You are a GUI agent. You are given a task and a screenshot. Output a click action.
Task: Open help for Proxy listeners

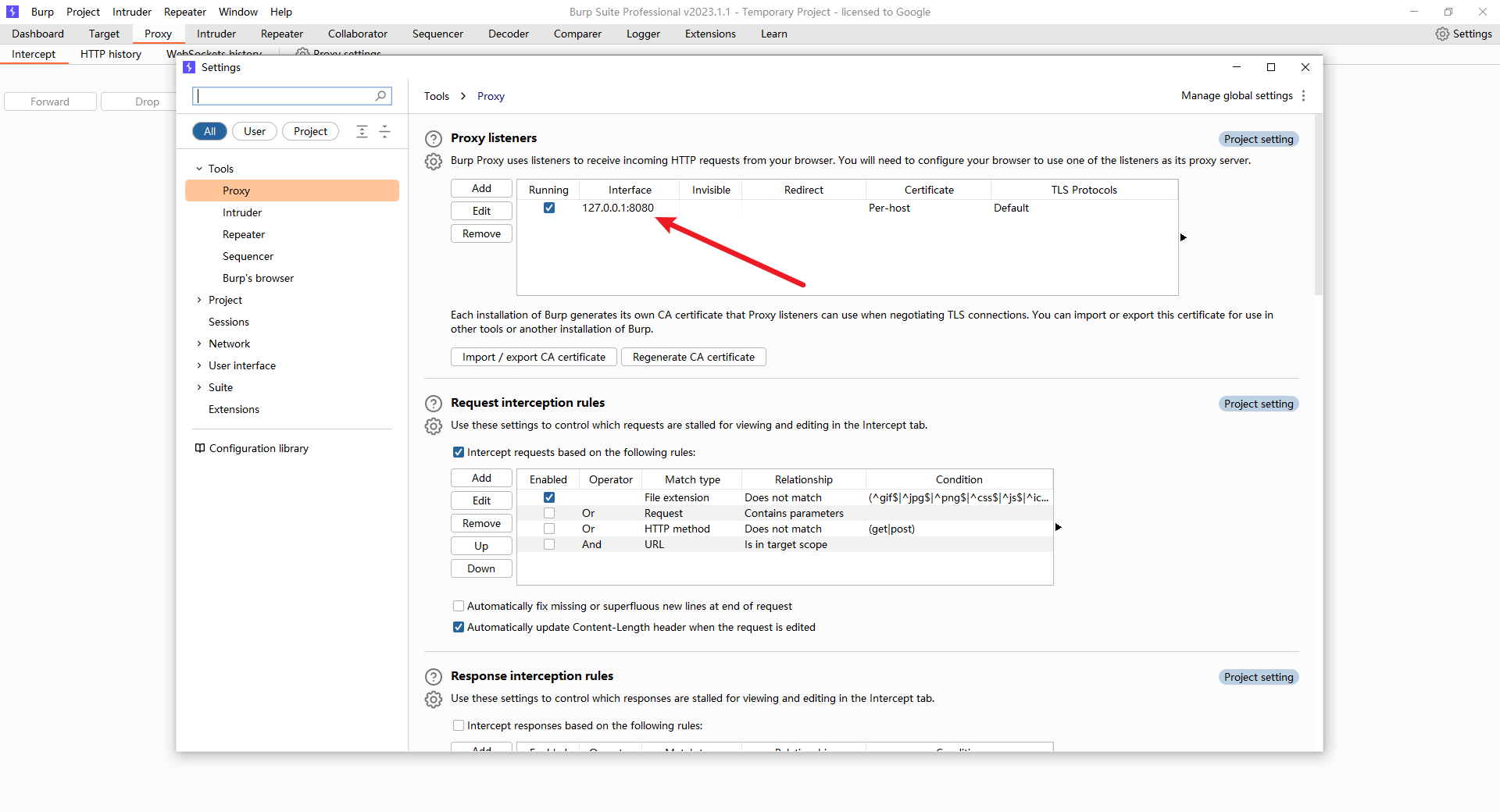434,139
